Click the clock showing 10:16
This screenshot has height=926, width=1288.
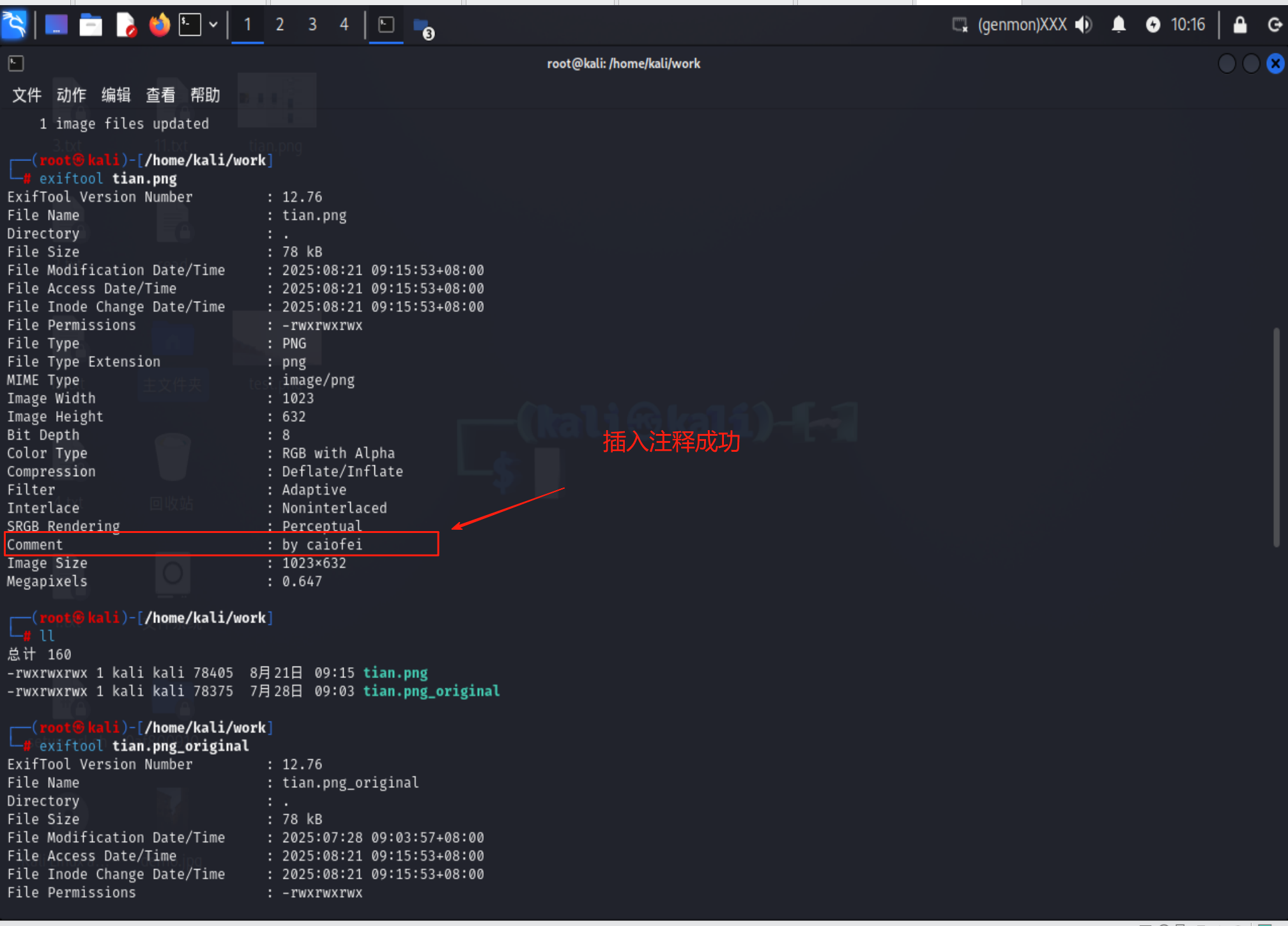click(x=1188, y=25)
